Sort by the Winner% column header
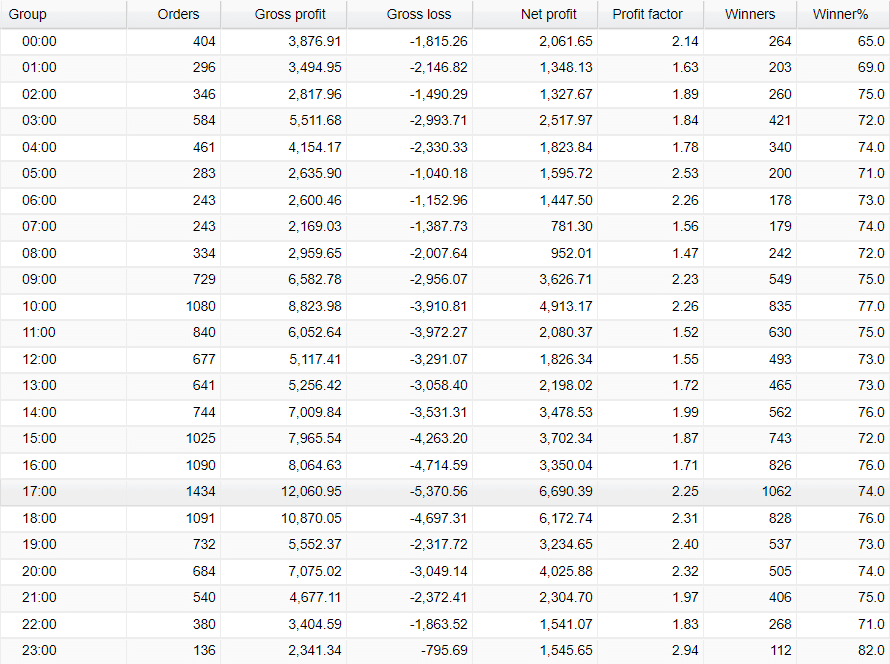 [x=840, y=14]
